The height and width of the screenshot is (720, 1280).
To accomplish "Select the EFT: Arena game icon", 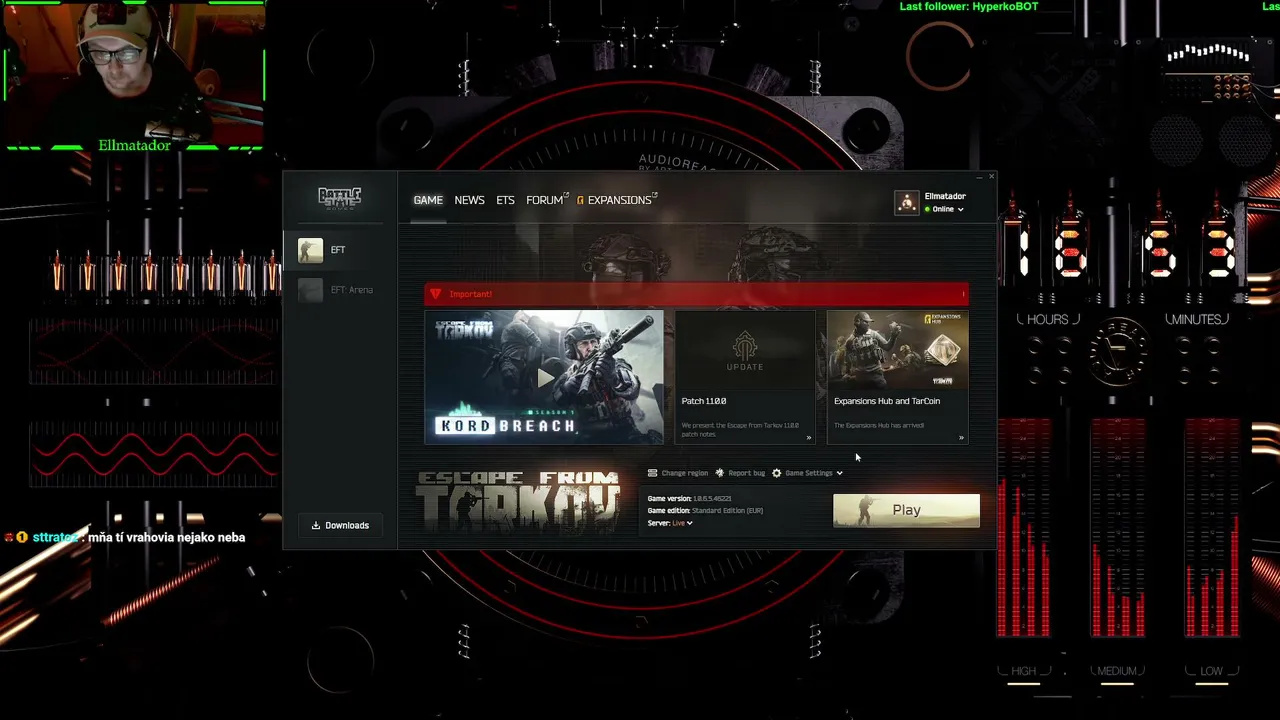I will [310, 290].
